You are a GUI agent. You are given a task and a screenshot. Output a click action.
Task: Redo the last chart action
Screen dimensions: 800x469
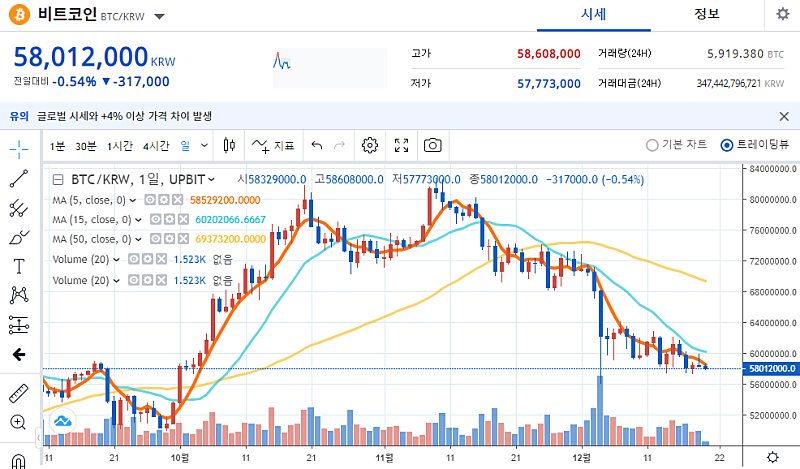[339, 145]
